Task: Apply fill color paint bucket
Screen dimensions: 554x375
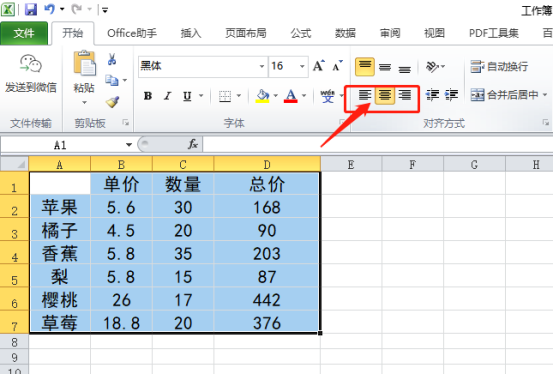Action: 263,96
